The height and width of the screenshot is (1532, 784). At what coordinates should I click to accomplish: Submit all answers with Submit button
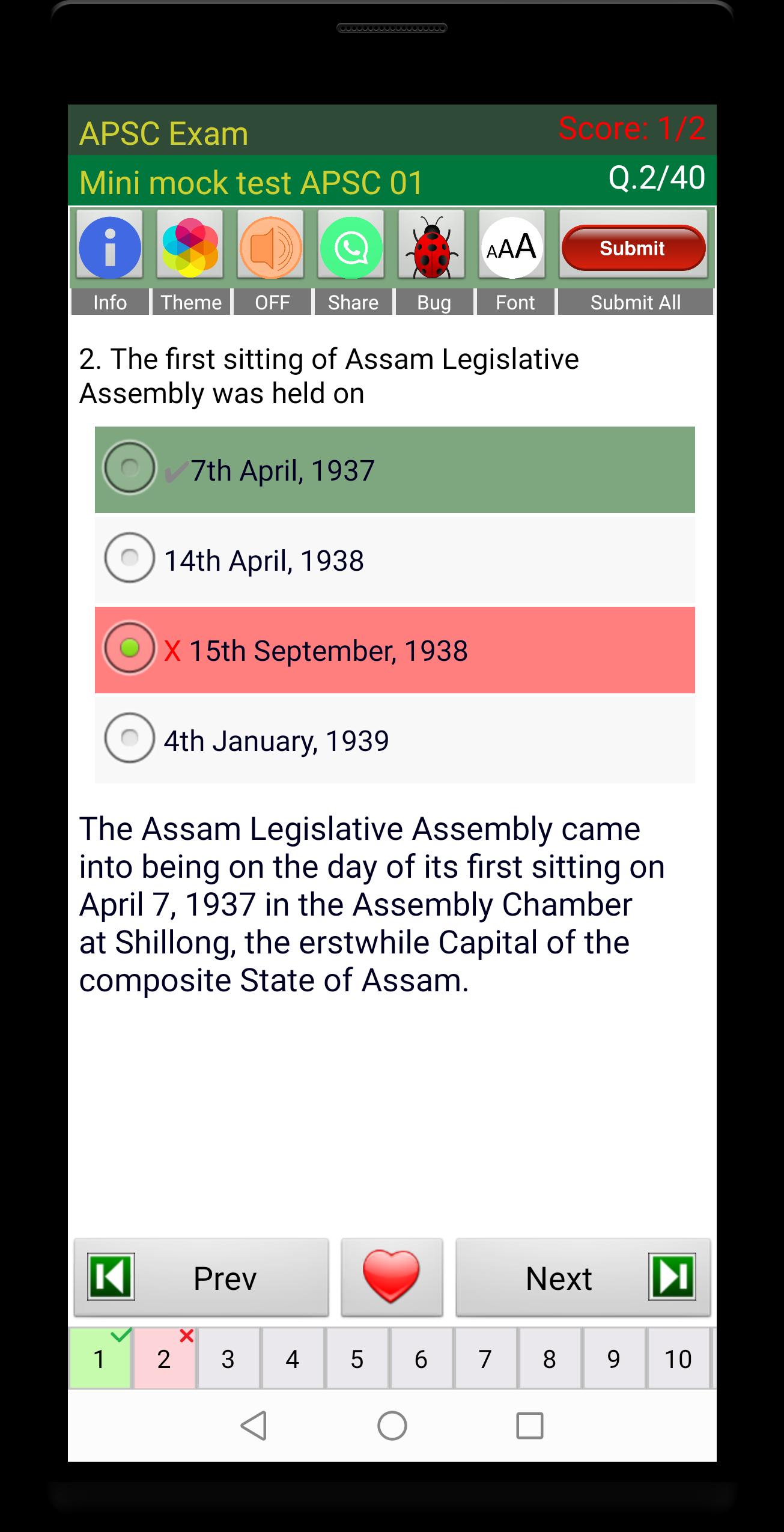tap(634, 248)
